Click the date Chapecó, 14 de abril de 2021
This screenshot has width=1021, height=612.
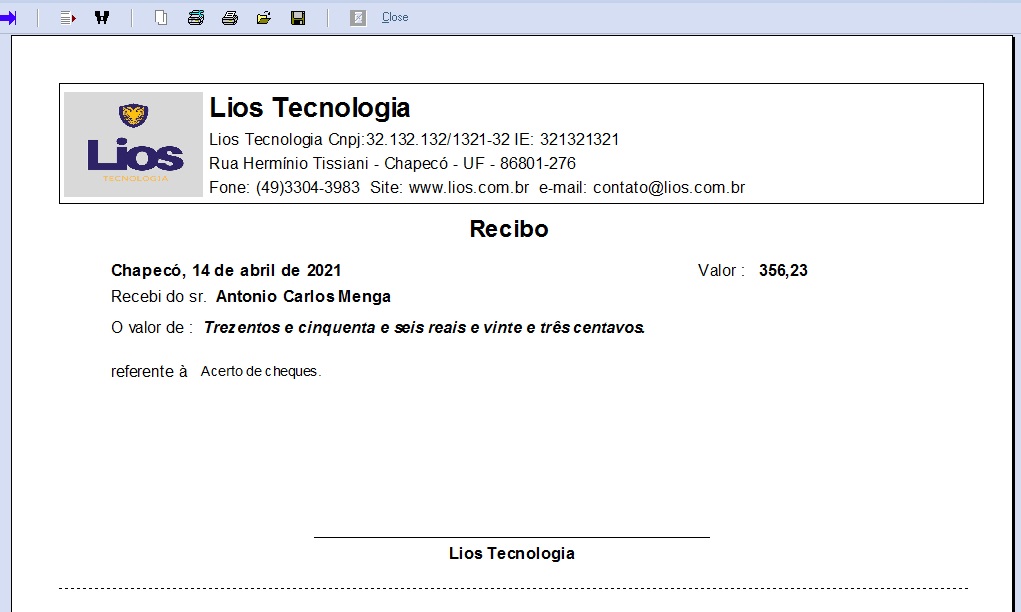pos(226,270)
